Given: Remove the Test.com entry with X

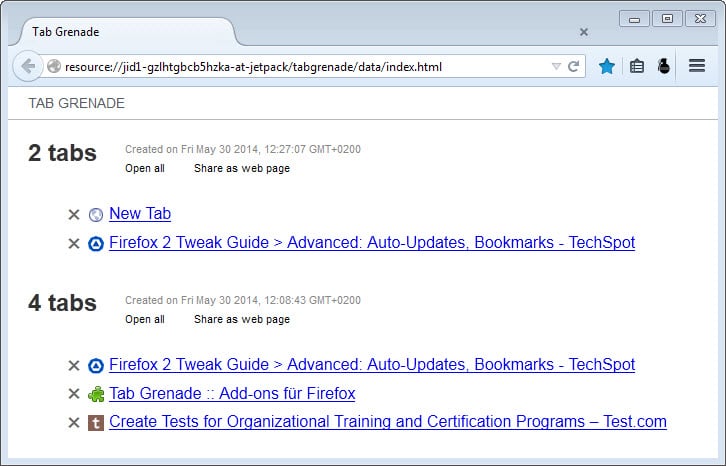Looking at the screenshot, I should 73,423.
